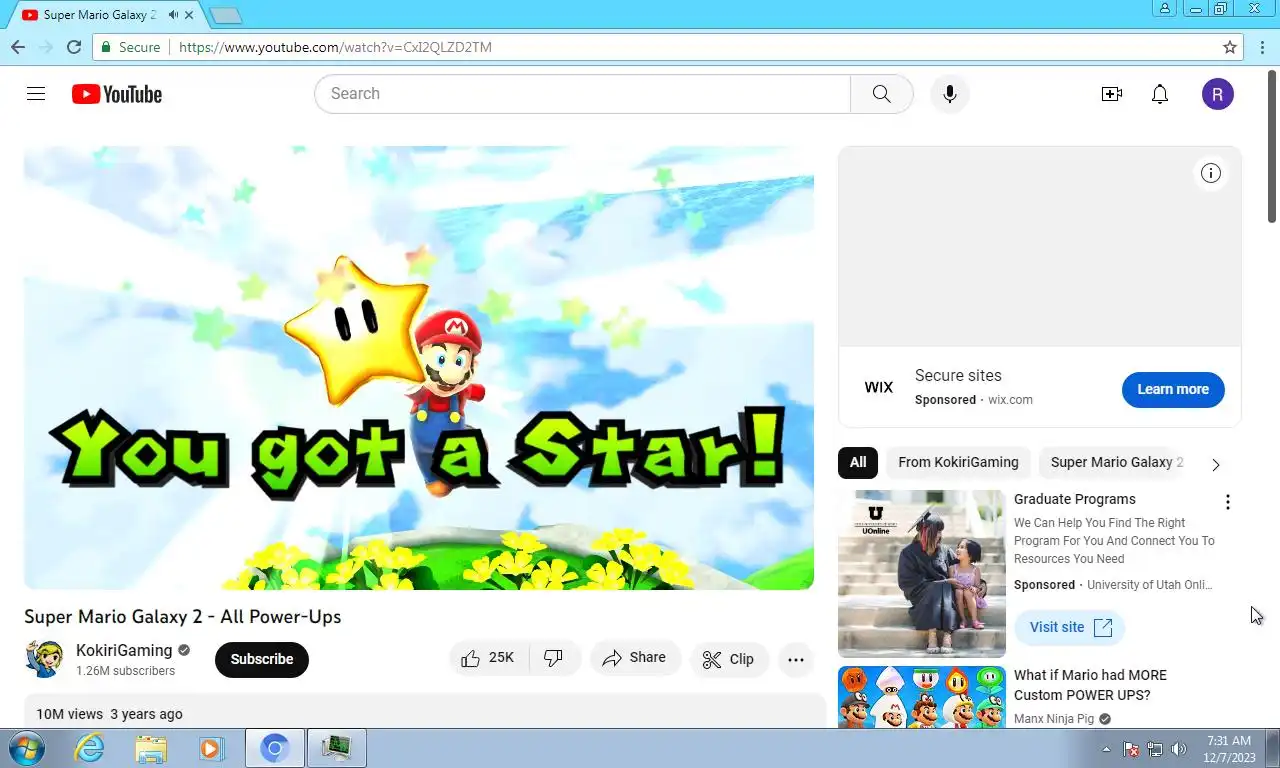
Task: Bookmark this page with the star
Action: (1230, 47)
